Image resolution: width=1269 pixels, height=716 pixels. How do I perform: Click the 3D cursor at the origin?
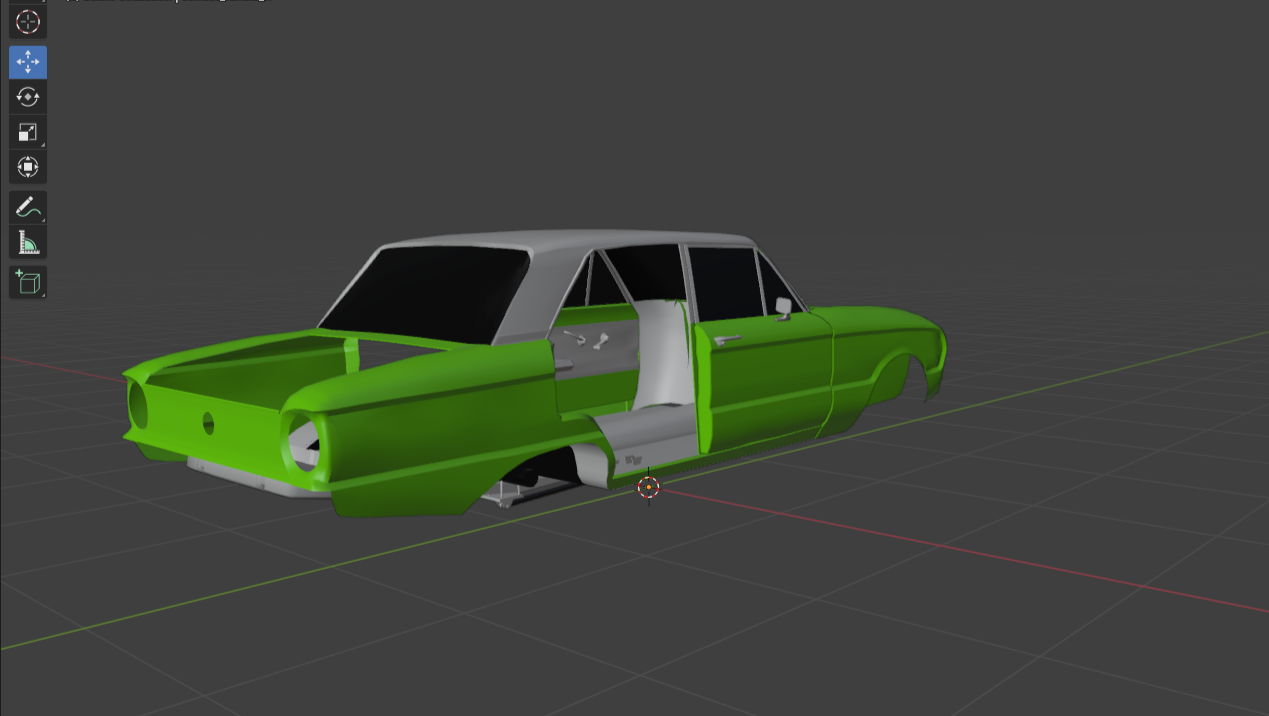click(x=648, y=487)
